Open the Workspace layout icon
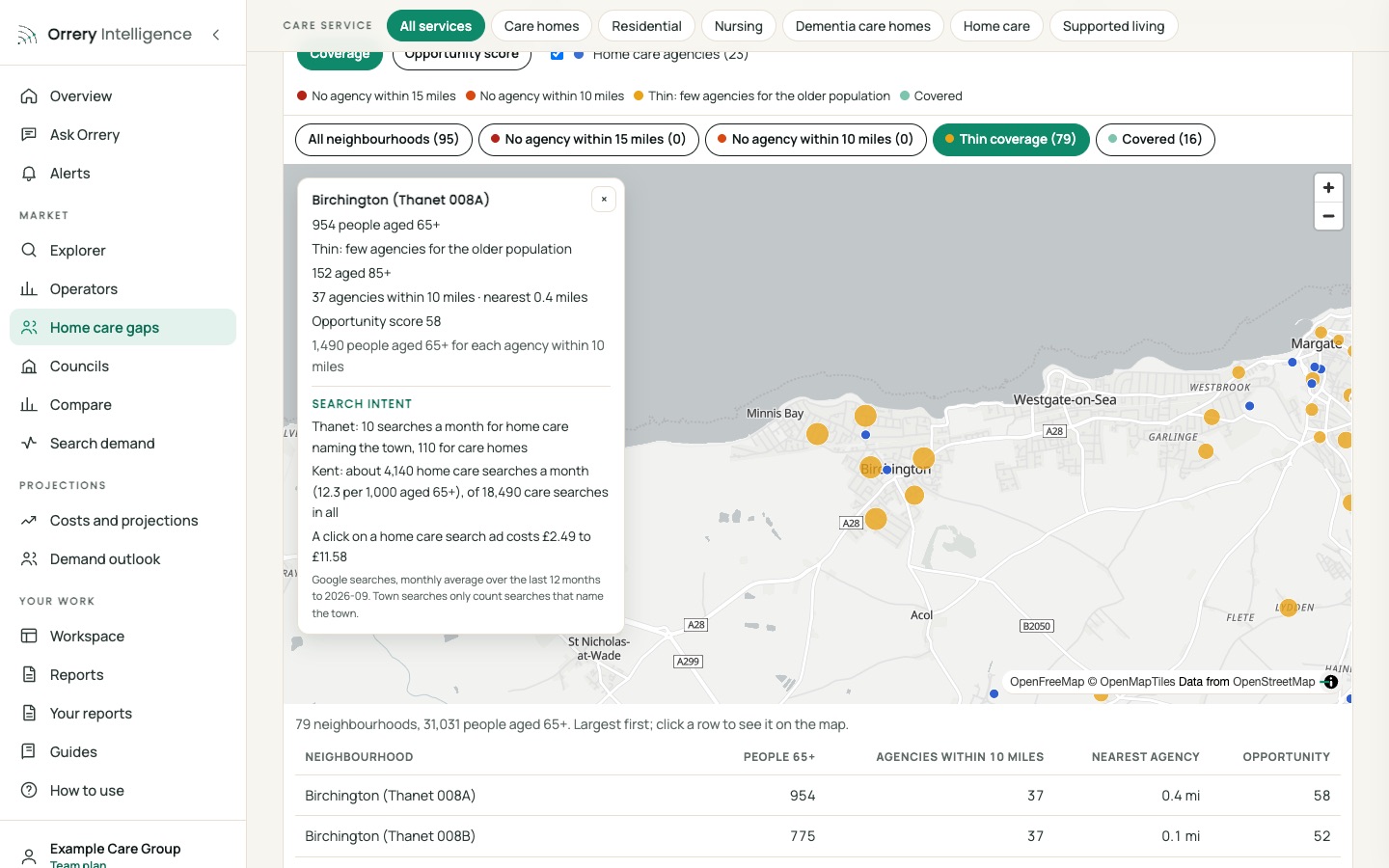The image size is (1389, 868). tap(29, 637)
